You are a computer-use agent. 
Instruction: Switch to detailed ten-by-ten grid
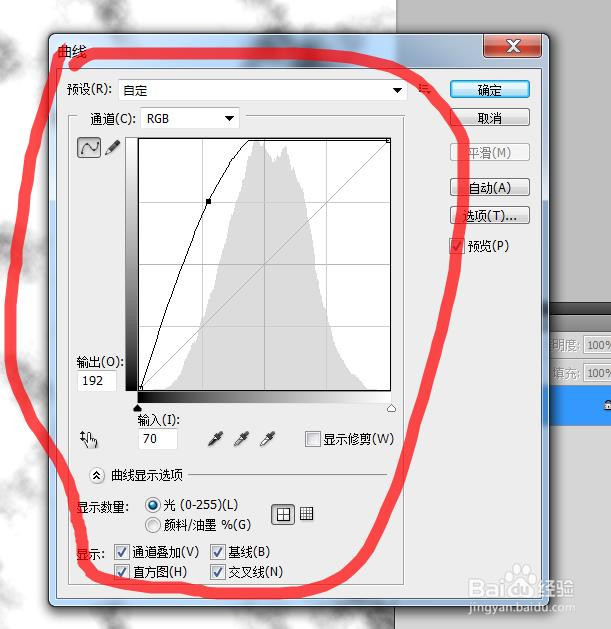(307, 514)
